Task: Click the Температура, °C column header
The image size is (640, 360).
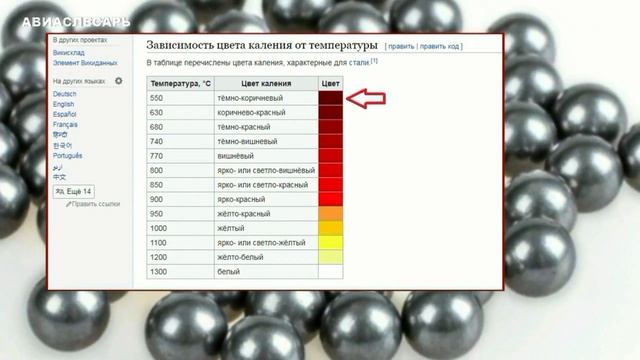Action: 180,84
